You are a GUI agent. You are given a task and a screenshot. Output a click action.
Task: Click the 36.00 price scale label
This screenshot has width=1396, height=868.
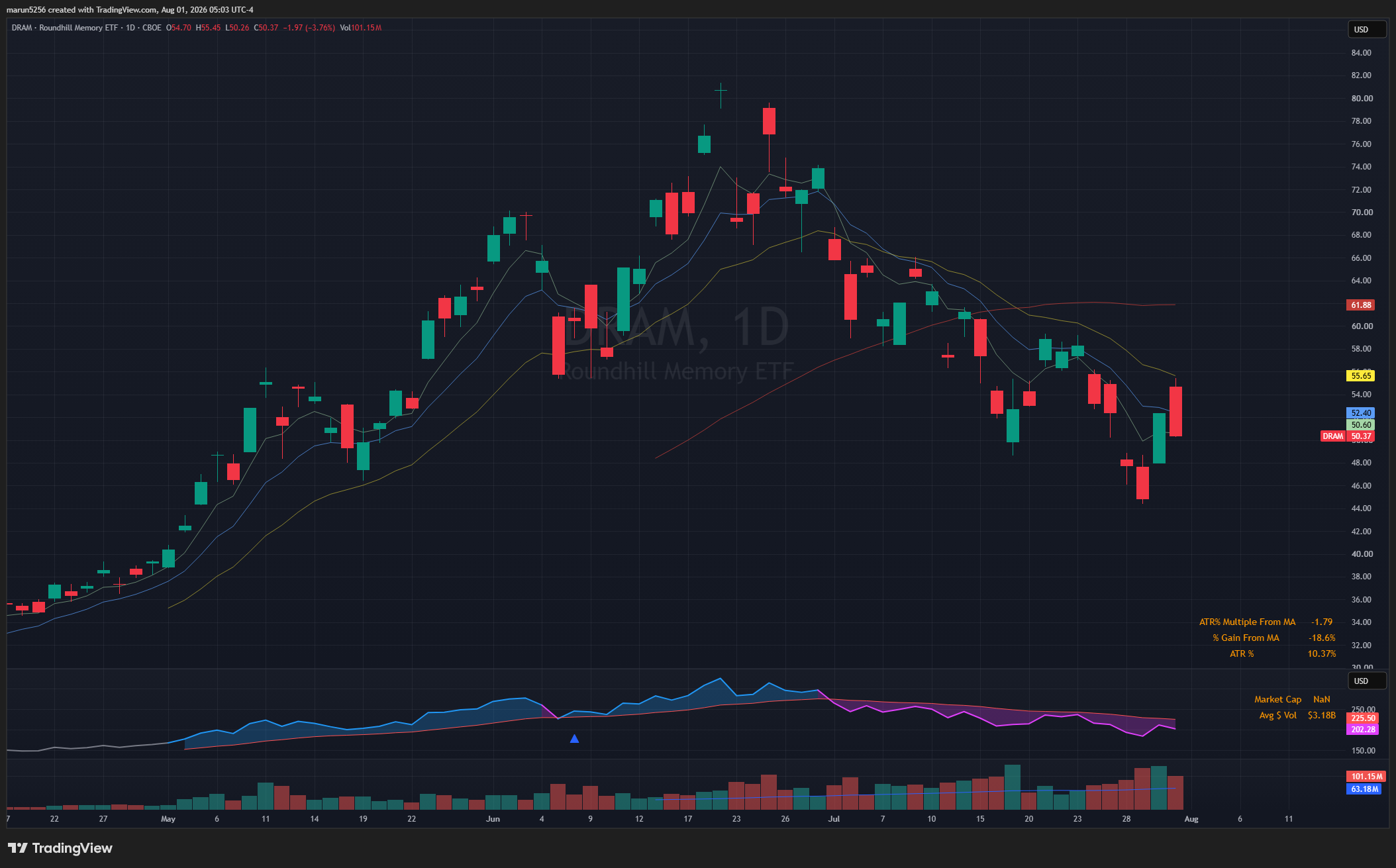pyautogui.click(x=1362, y=600)
